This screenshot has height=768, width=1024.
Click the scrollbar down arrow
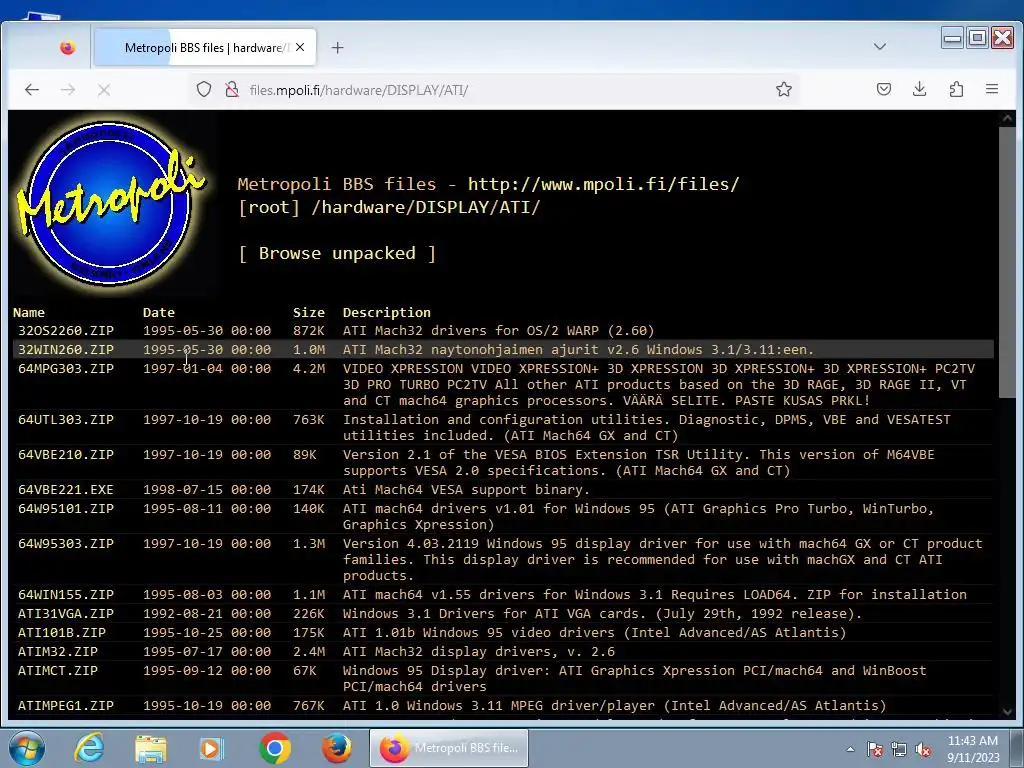(x=1007, y=712)
